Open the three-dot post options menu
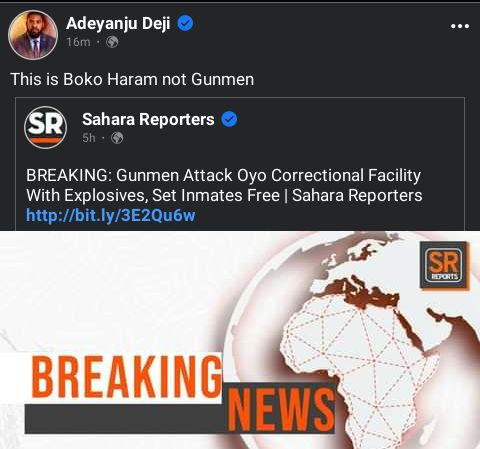Screen dimensions: 480x449 coord(460,26)
